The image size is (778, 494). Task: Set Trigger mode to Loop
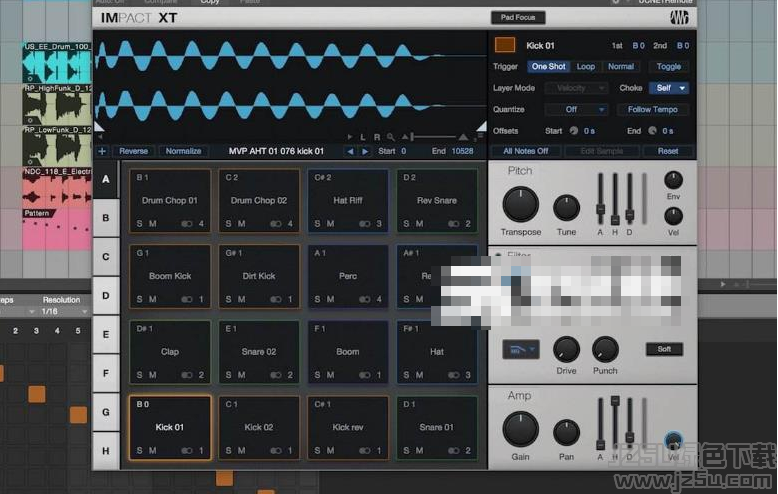pyautogui.click(x=585, y=66)
